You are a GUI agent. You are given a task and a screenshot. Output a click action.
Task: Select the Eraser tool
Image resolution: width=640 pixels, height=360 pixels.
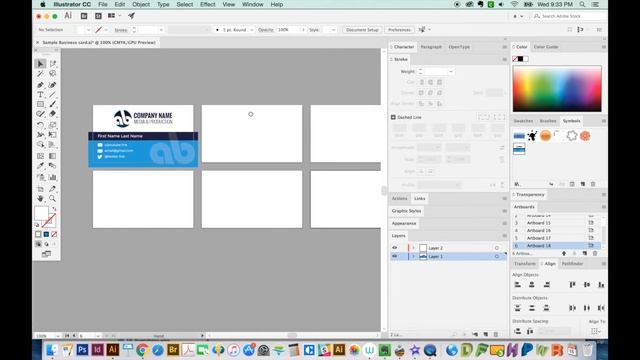tap(53, 114)
